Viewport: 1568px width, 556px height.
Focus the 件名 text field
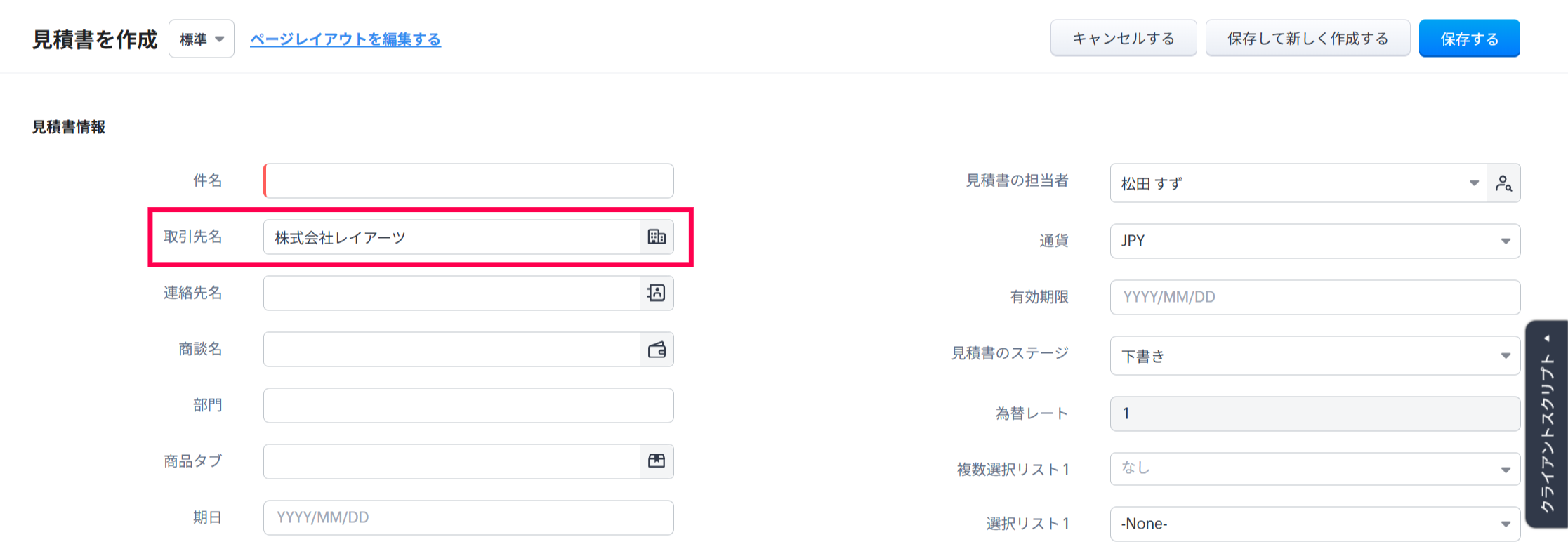[468, 181]
